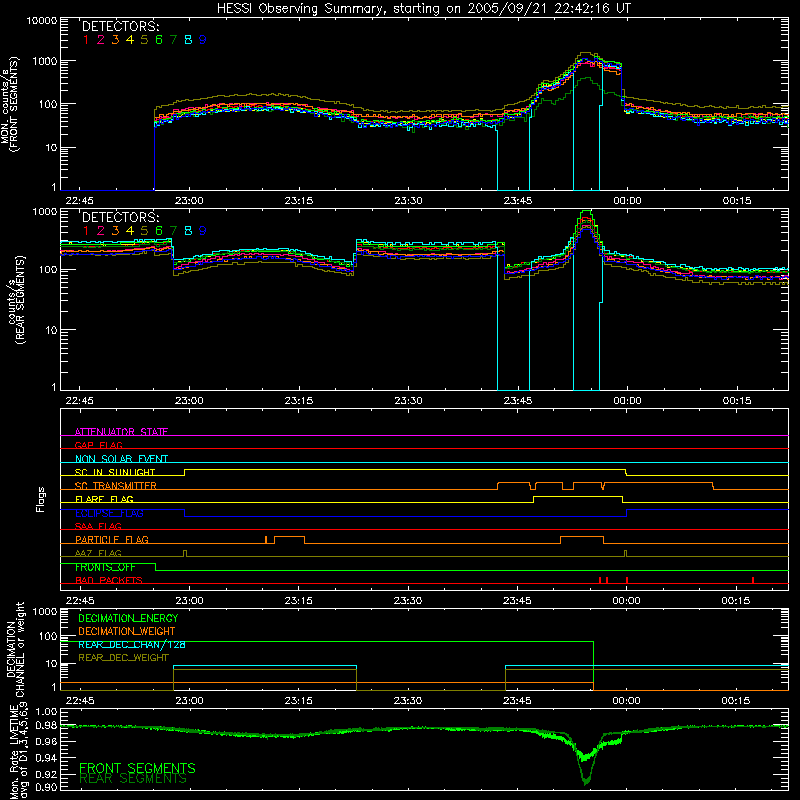
Task: Click orange detector 3 in the front segments legend
Action: (115, 40)
